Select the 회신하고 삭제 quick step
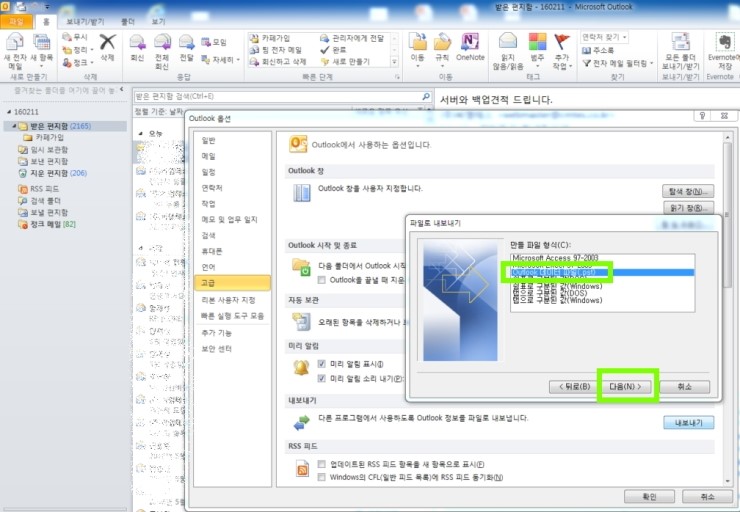 278,61
